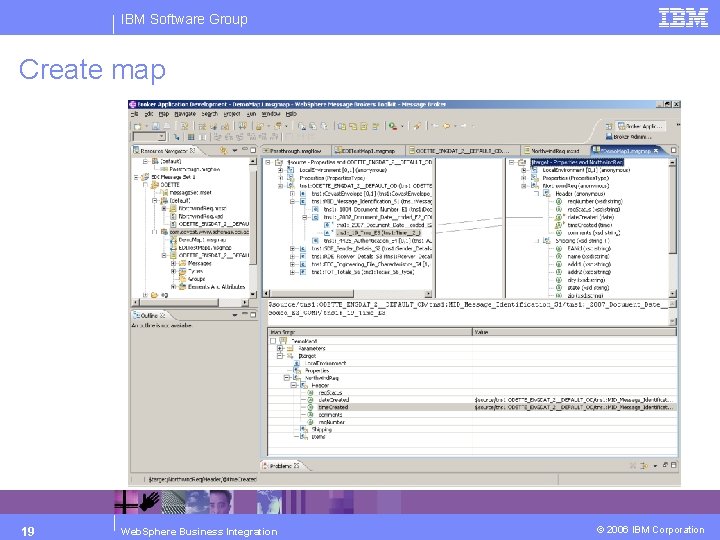Open the Edit menu
Screen dimensions: 720x540
[149, 114]
